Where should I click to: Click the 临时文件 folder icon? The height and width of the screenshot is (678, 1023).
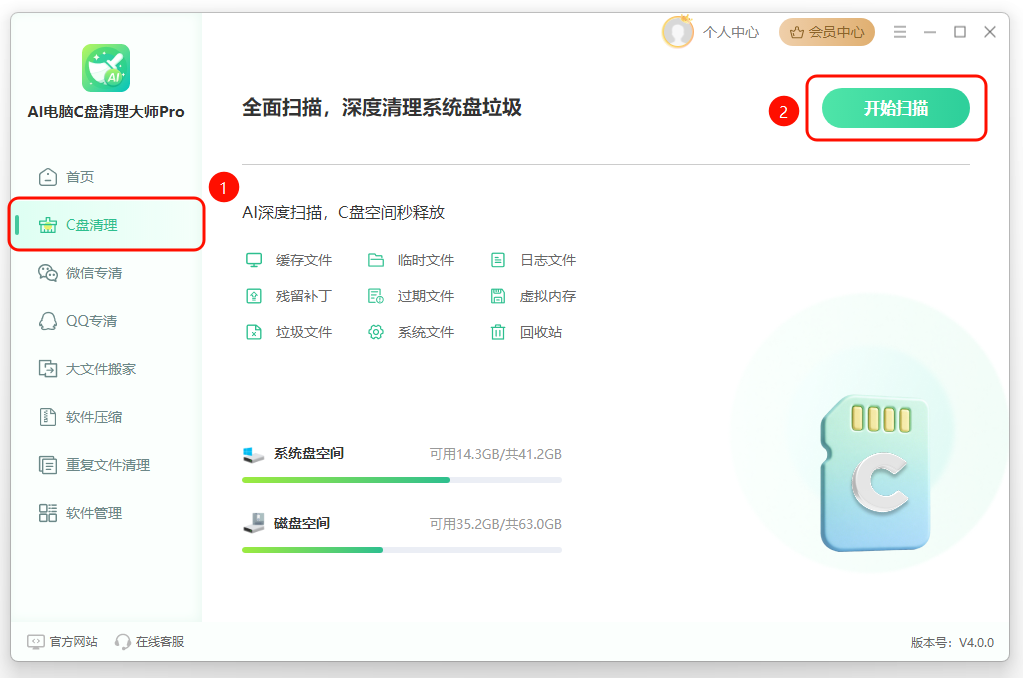point(376,260)
